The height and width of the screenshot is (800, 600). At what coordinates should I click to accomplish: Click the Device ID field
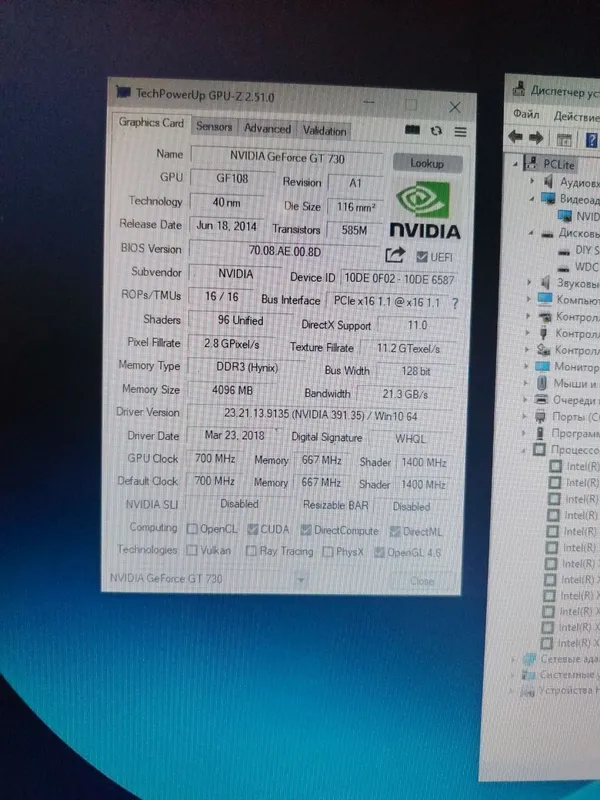pyautogui.click(x=398, y=279)
